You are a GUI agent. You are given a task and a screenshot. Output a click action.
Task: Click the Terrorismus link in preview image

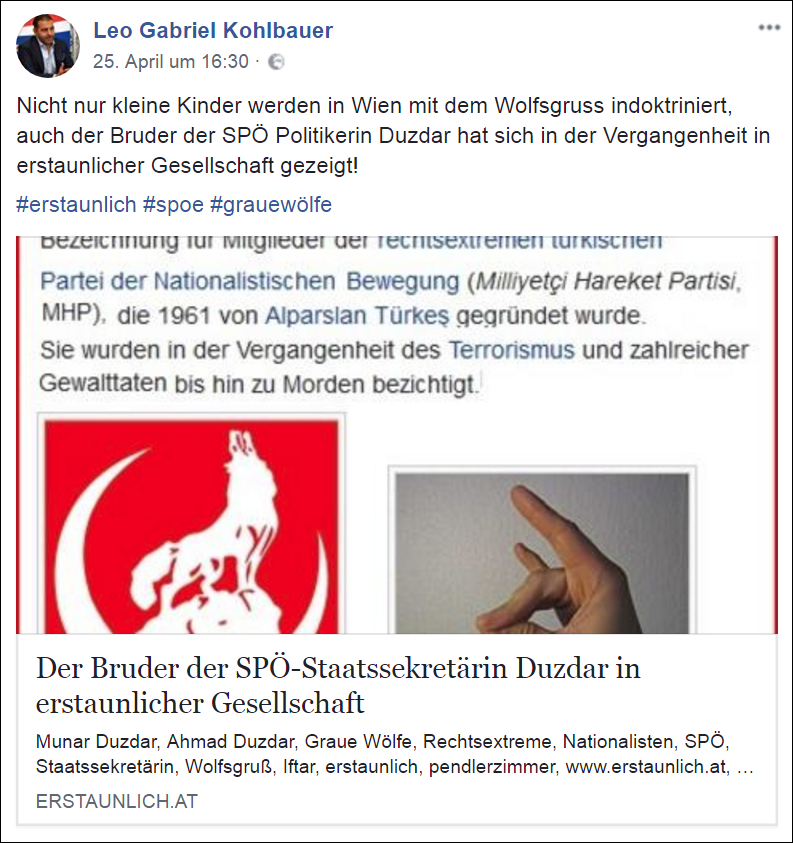click(x=512, y=351)
